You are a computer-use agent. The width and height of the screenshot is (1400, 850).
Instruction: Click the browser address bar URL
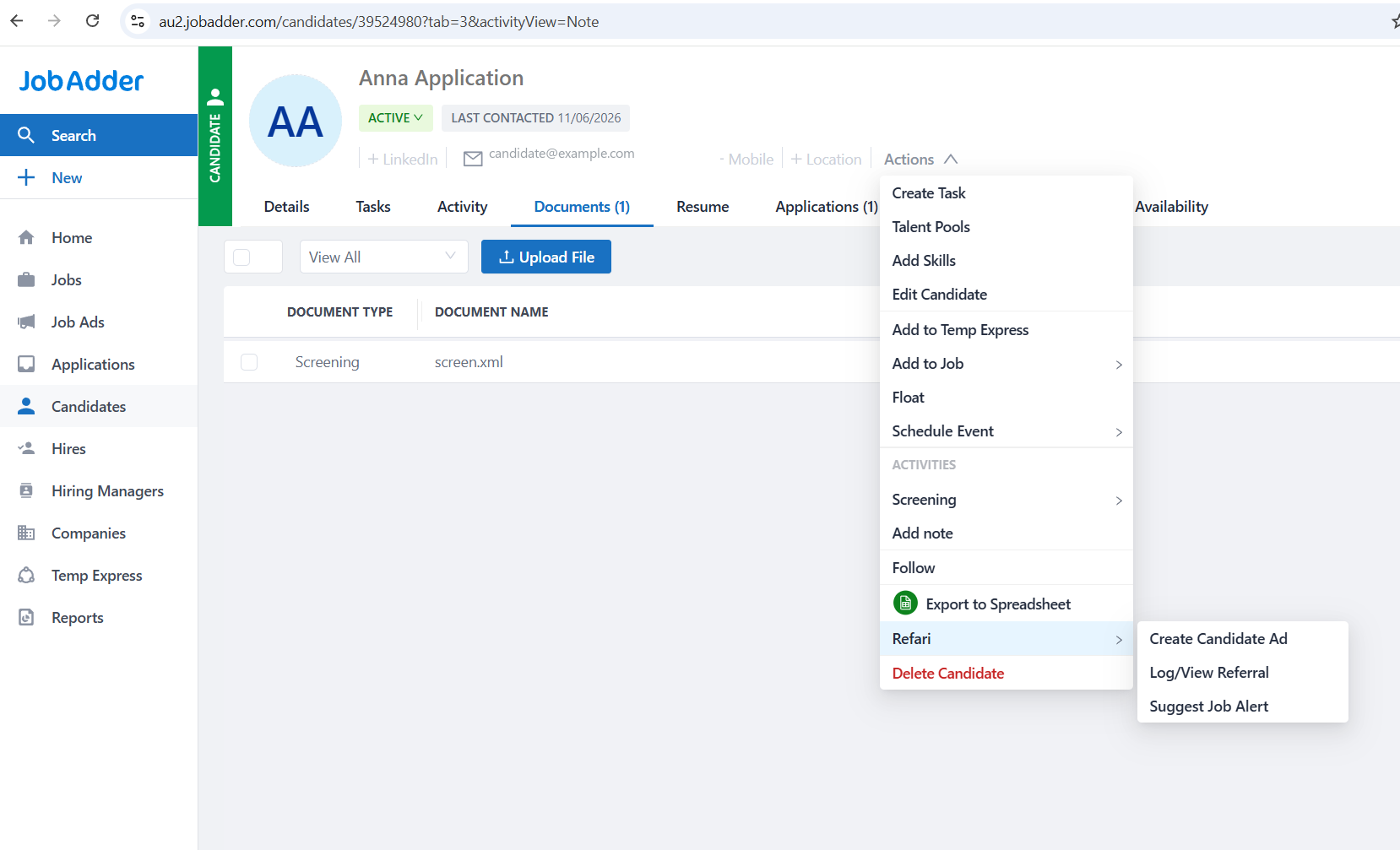(379, 22)
